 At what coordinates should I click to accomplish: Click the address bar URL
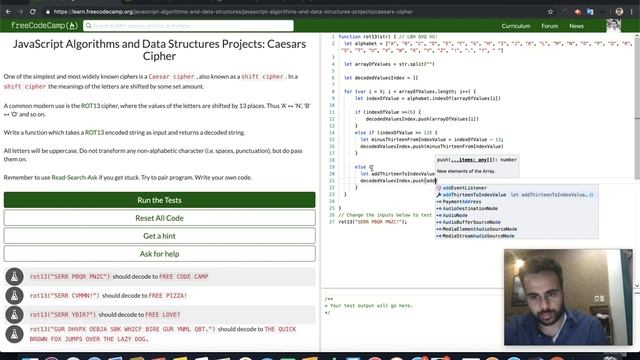[233, 12]
